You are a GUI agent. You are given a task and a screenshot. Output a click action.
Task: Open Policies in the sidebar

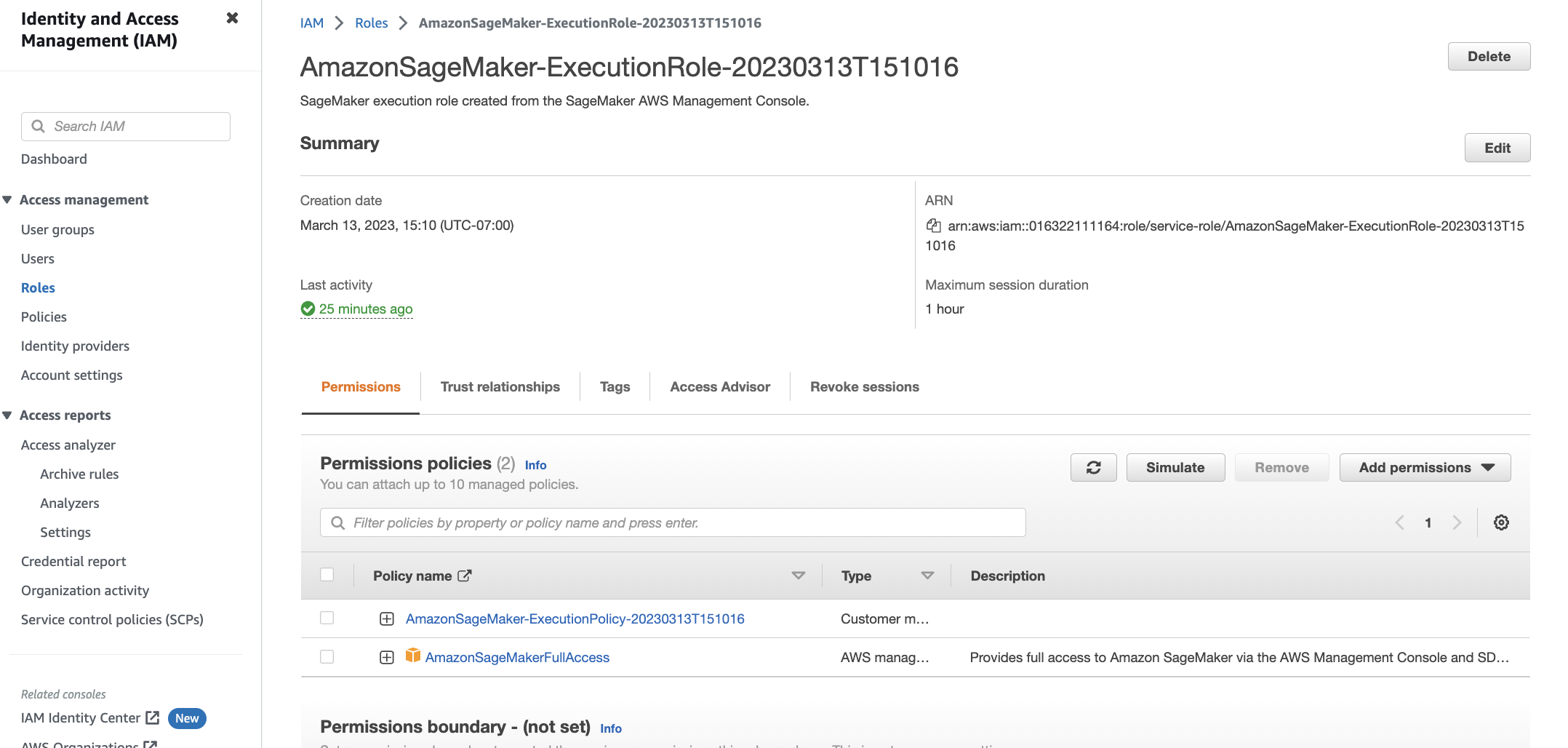[44, 317]
